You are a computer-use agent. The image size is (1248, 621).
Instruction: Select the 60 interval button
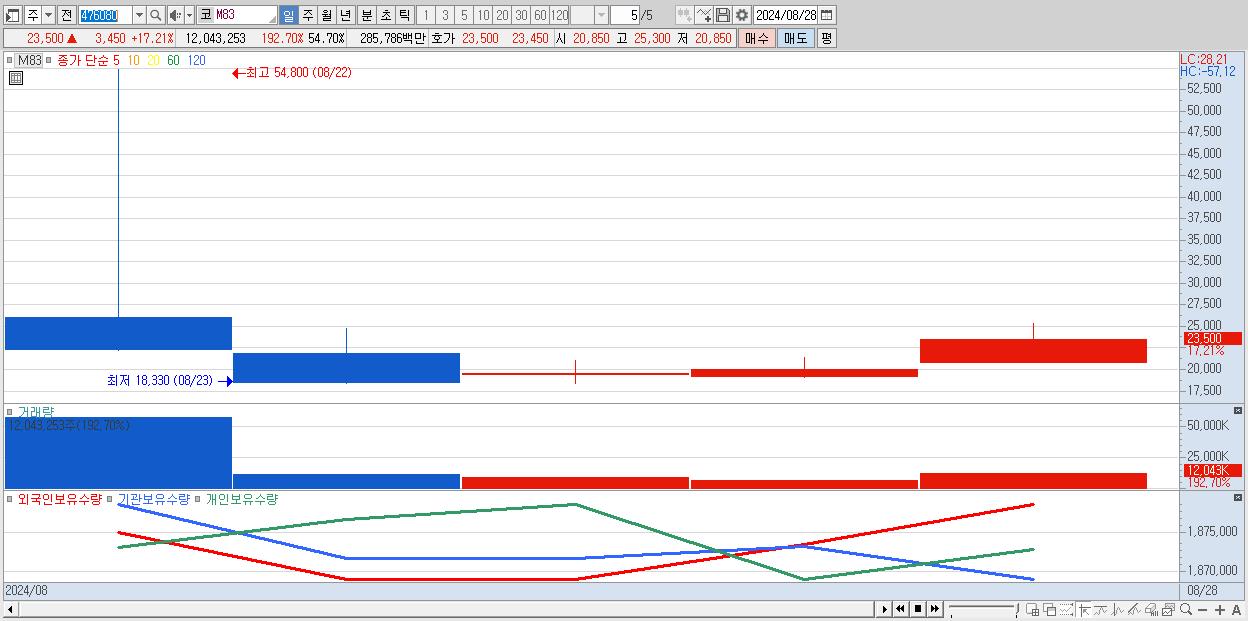(x=540, y=15)
